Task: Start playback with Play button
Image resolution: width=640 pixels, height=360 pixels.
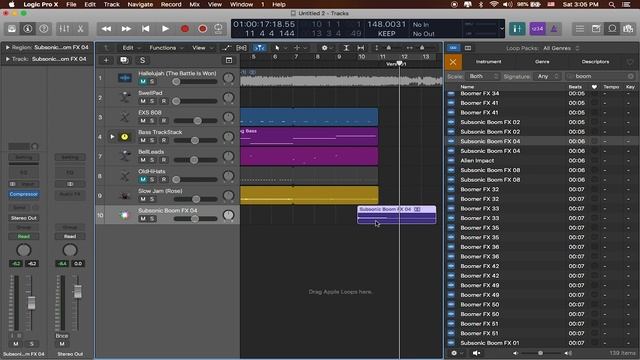Action: (165, 29)
